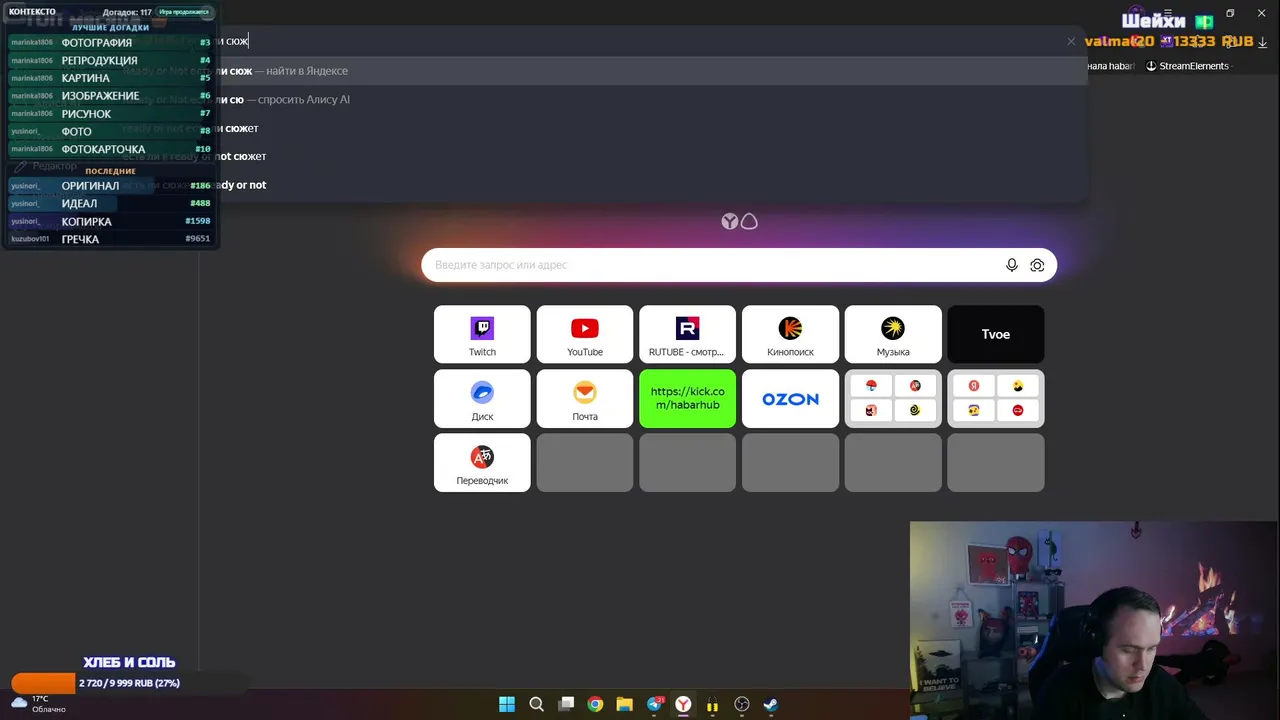Open the StreamElements bookmark
The image size is (1280, 720).
[1187, 66]
